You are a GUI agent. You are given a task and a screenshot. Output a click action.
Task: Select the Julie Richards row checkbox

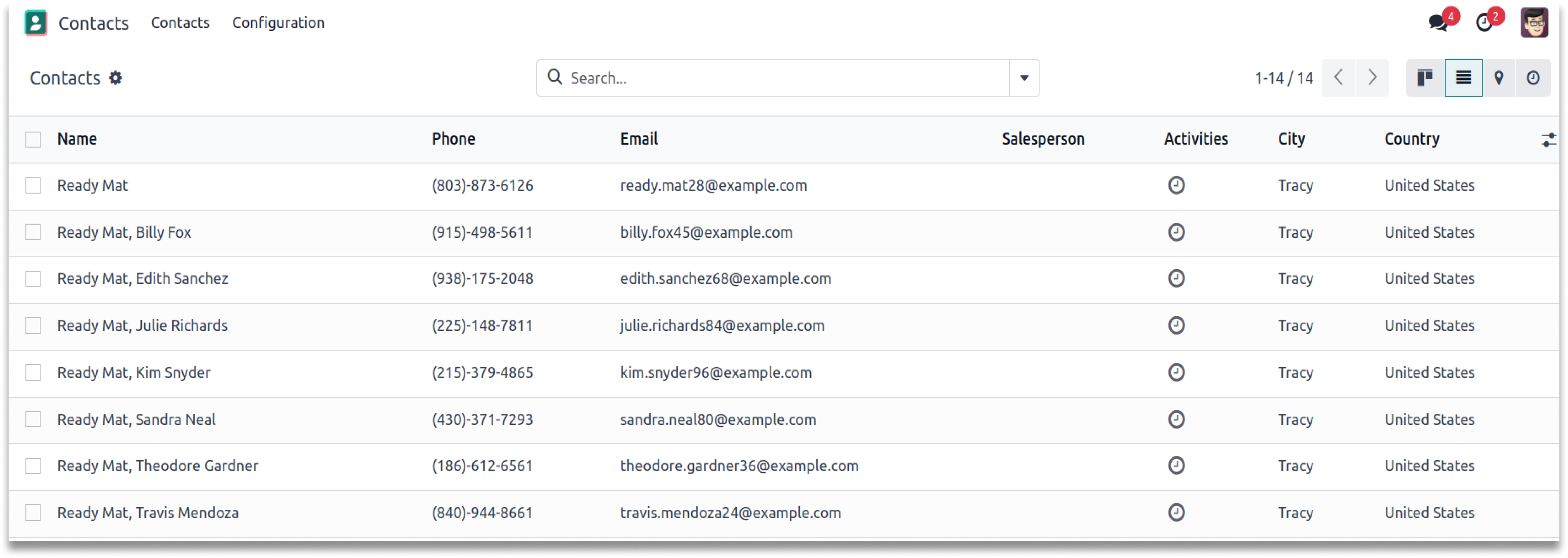(x=33, y=325)
